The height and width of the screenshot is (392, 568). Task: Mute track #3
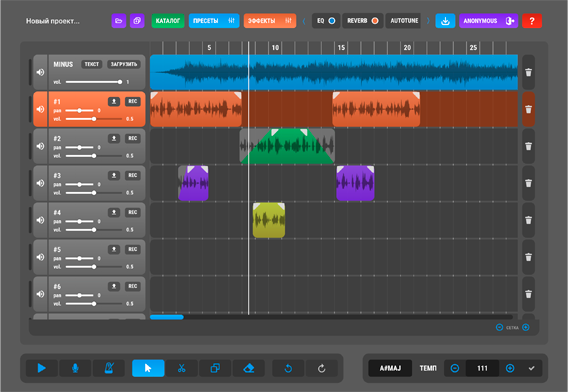click(40, 183)
